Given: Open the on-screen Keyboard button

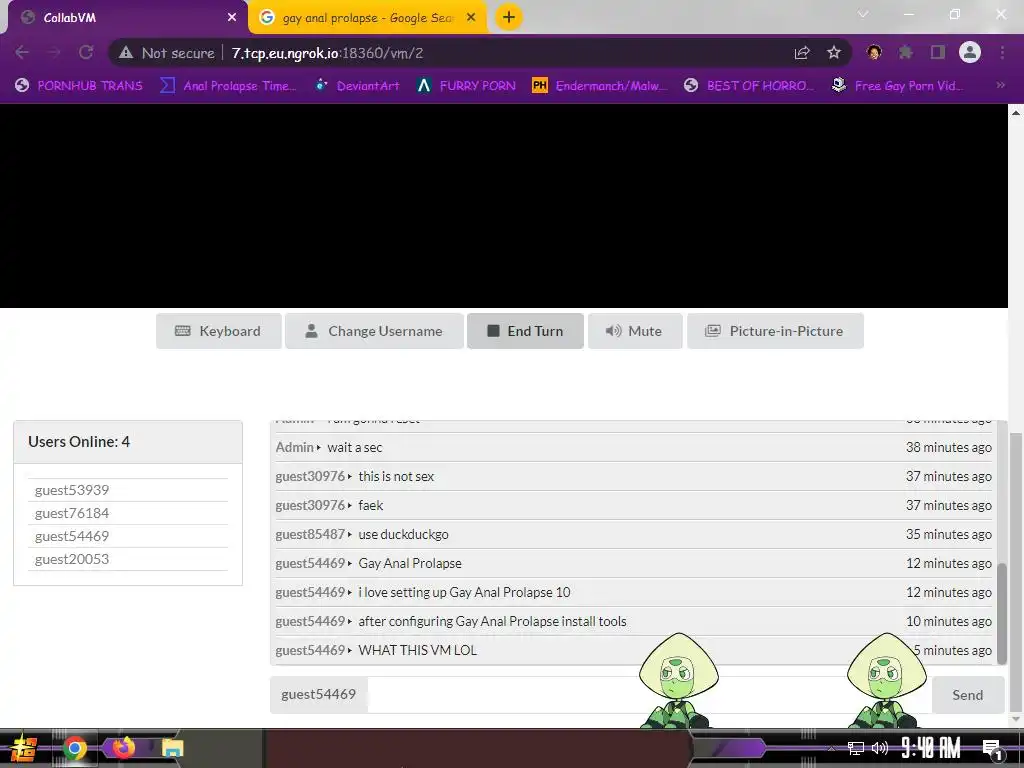Looking at the screenshot, I should click(219, 331).
